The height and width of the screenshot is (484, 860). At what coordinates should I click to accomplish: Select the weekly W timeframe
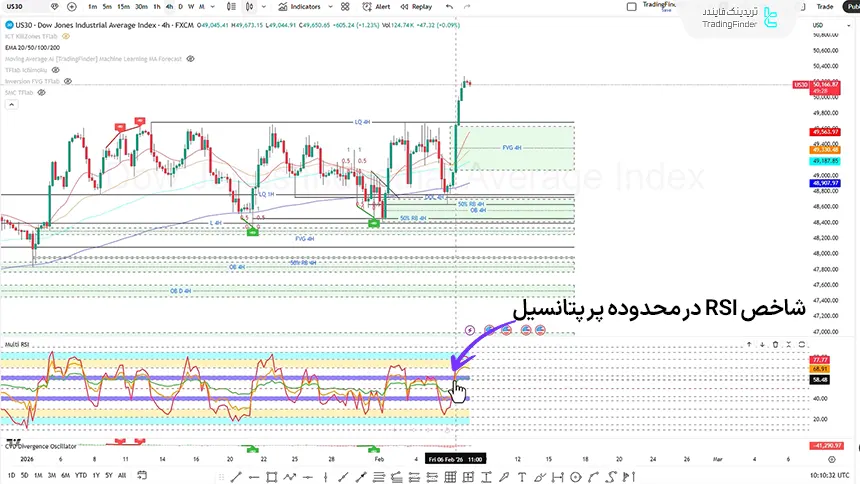[191, 7]
